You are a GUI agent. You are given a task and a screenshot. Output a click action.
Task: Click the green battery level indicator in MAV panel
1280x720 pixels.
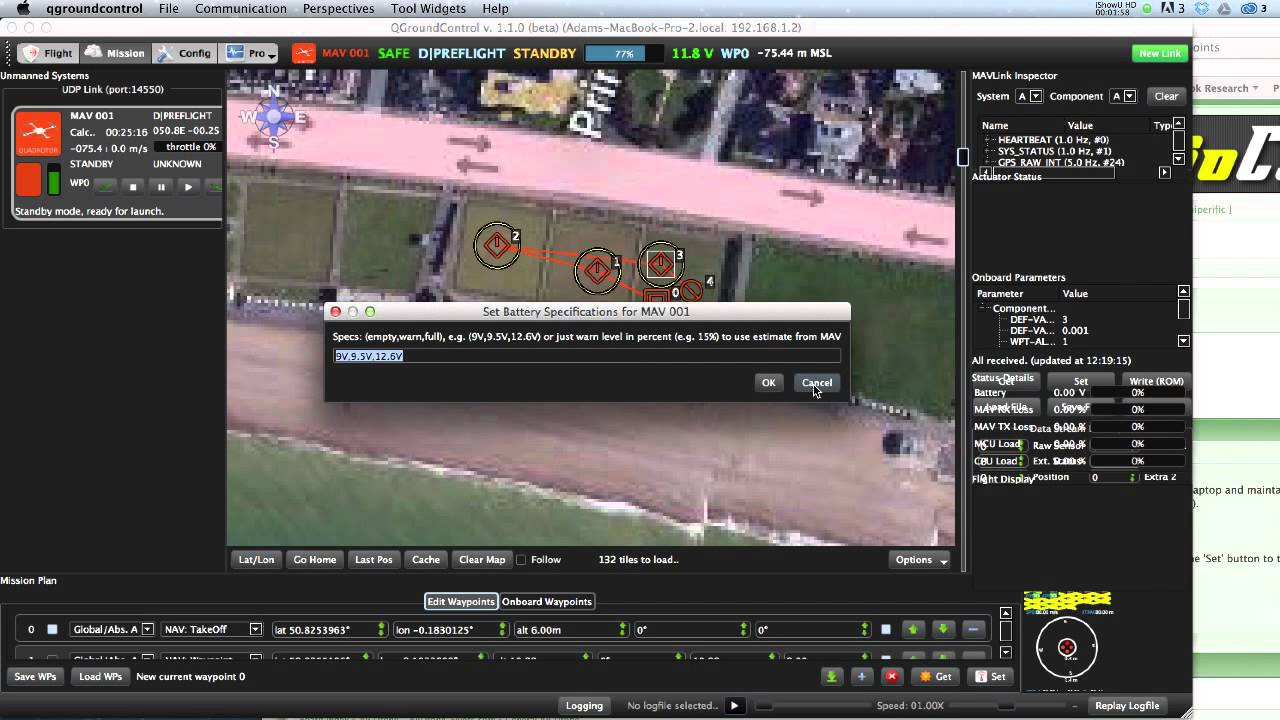point(54,182)
